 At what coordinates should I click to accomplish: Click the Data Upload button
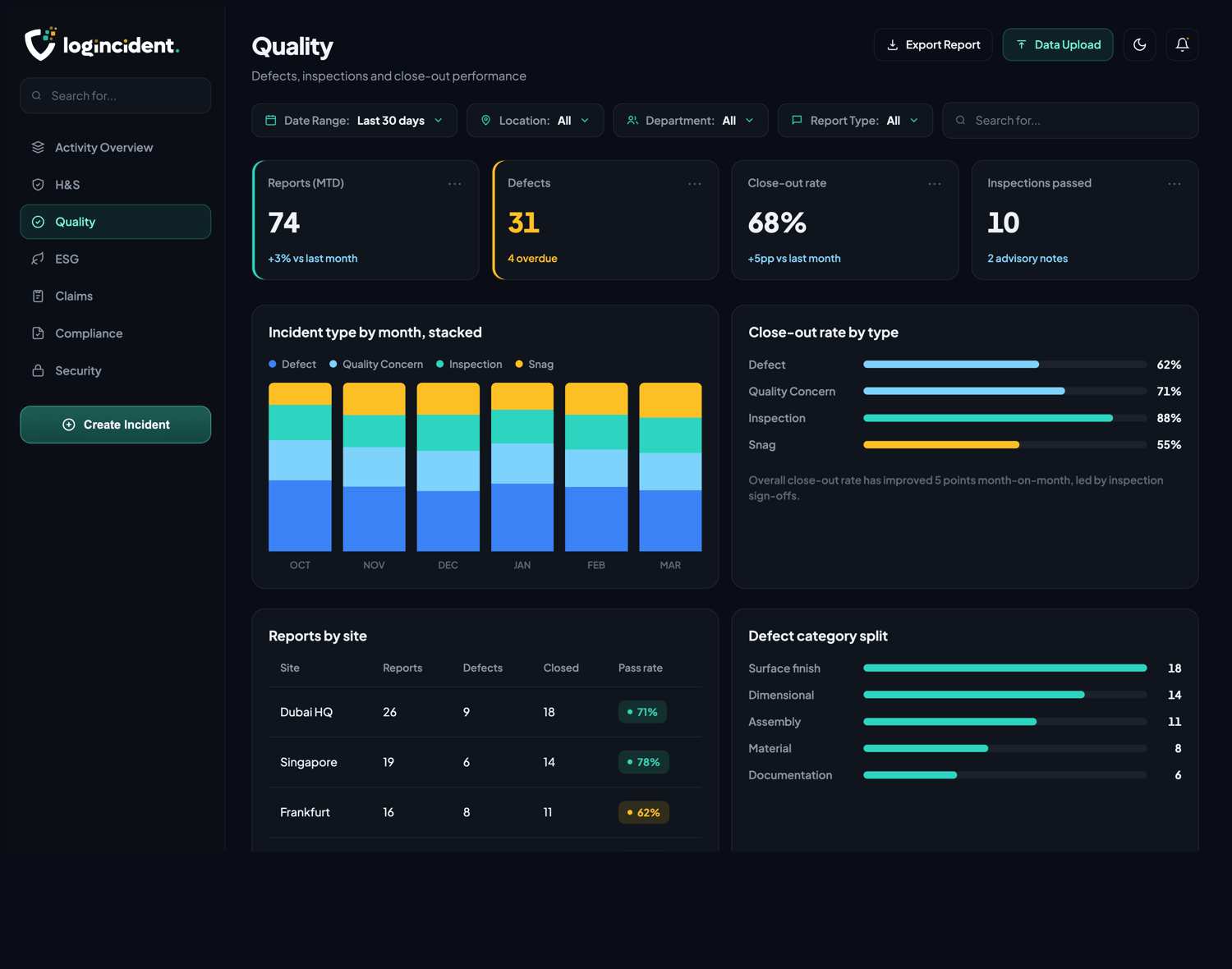pyautogui.click(x=1058, y=44)
